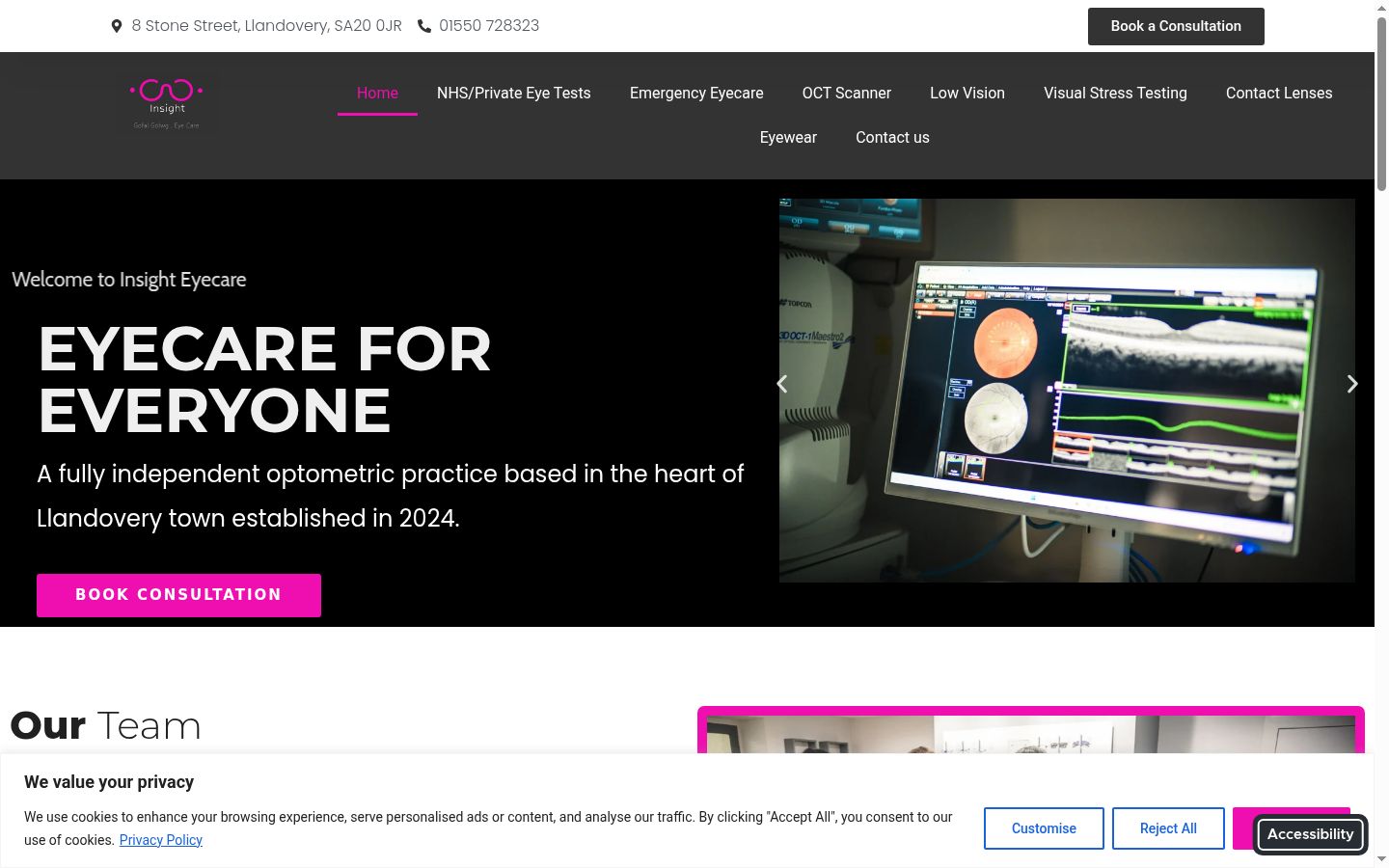This screenshot has height=868, width=1389.
Task: Click the scrollbar down arrow
Action: (1381, 858)
